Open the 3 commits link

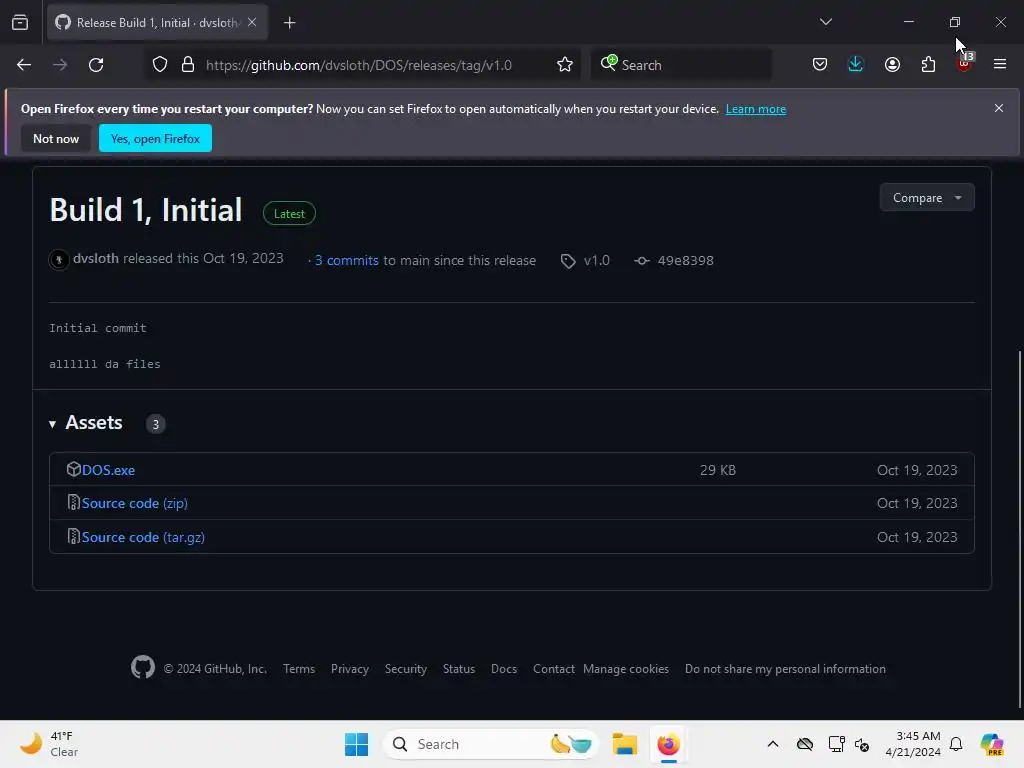point(347,261)
